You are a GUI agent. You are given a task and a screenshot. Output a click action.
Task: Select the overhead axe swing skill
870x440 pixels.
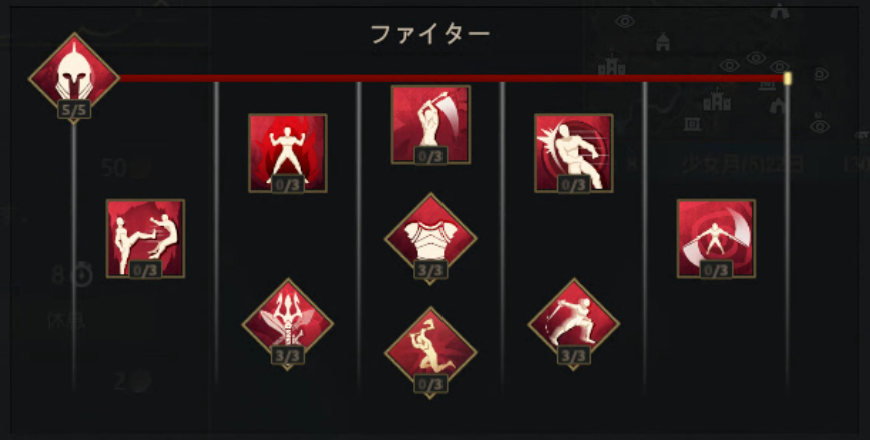[431, 124]
